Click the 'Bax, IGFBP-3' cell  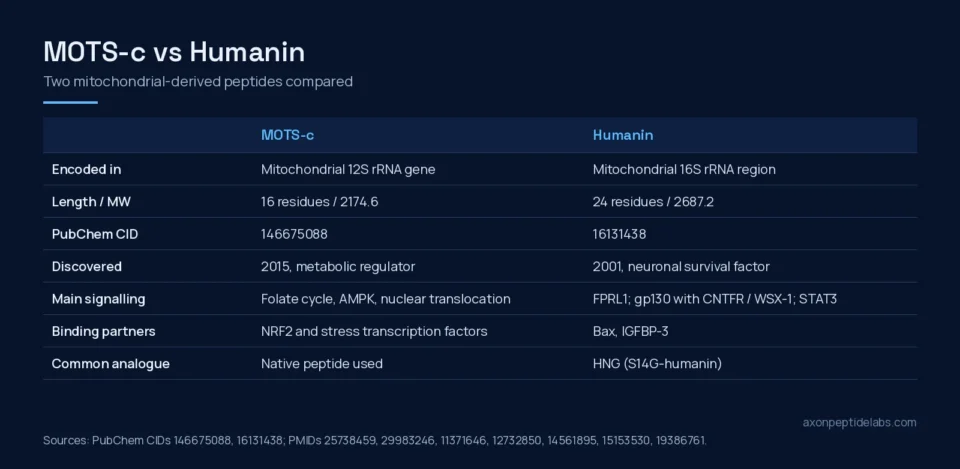click(x=630, y=332)
